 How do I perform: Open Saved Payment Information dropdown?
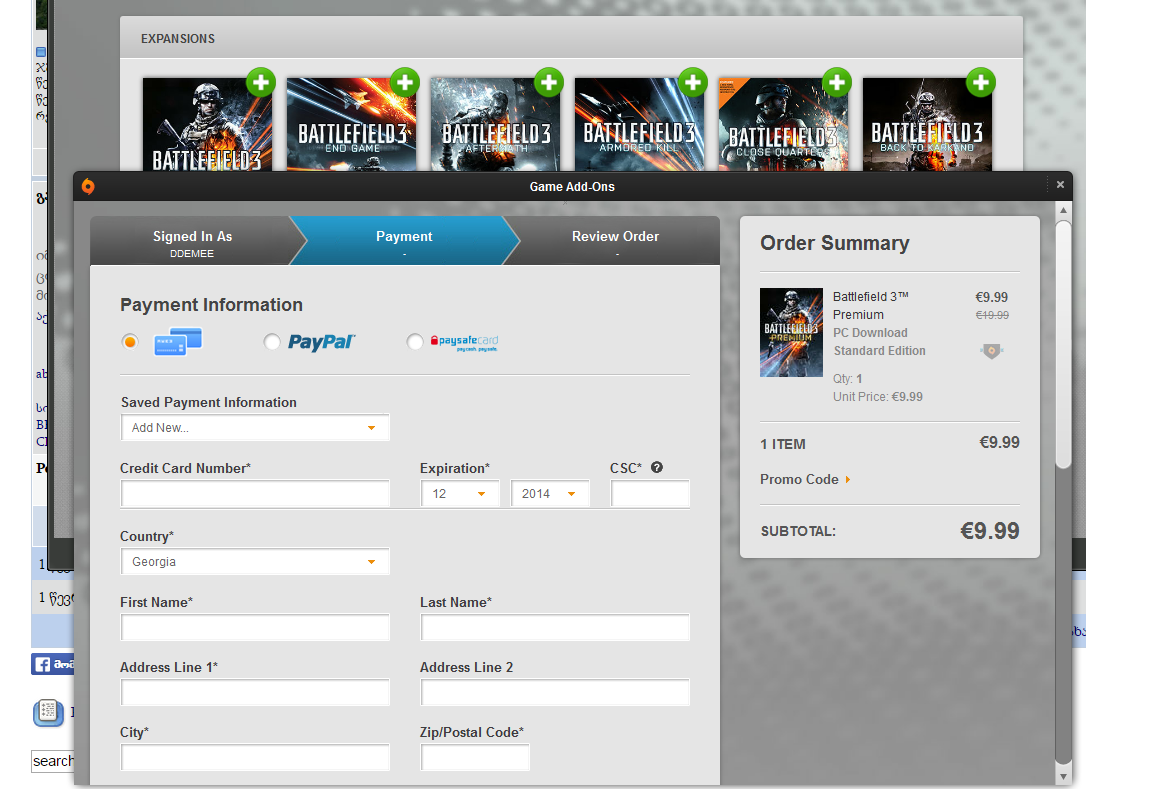pos(255,428)
